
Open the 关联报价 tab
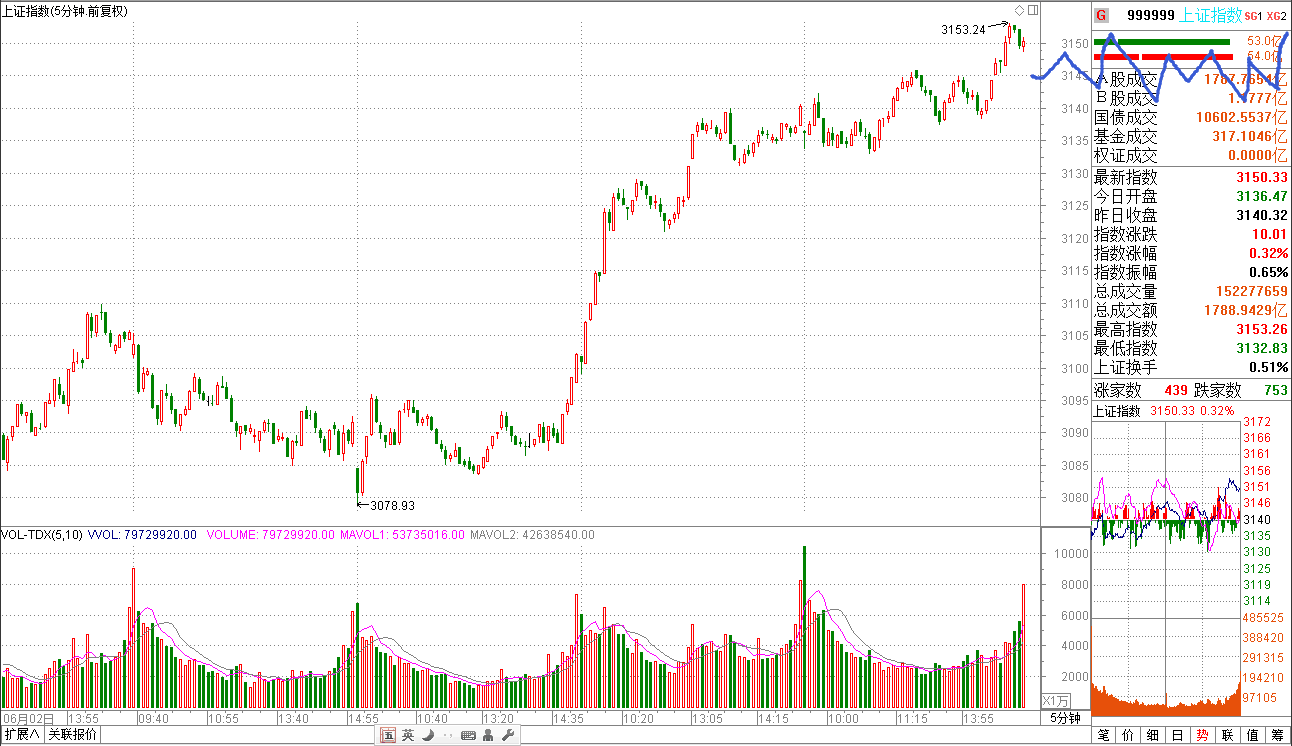73,735
